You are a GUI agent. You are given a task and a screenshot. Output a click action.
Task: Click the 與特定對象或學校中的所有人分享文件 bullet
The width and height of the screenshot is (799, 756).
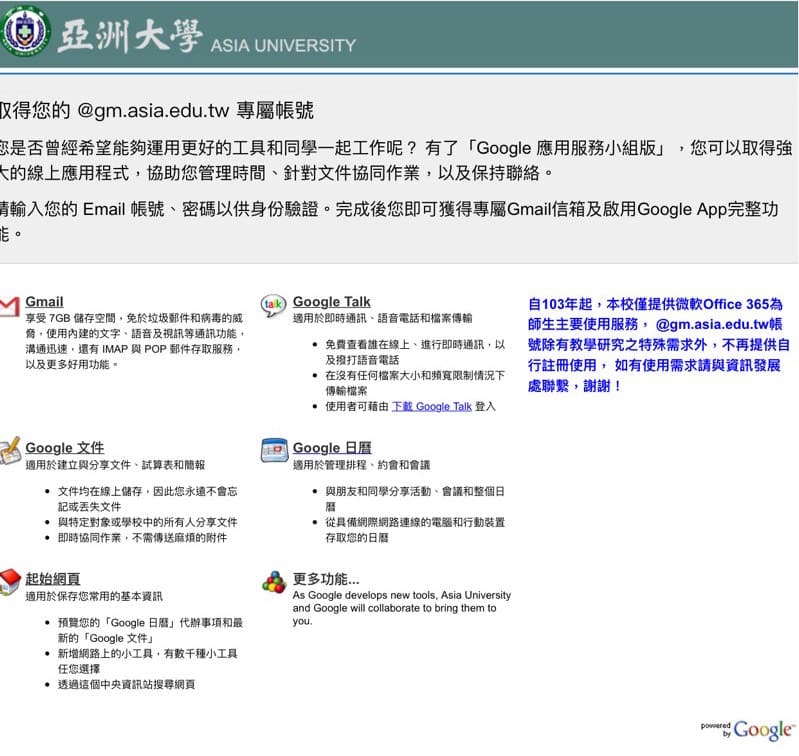tap(148, 522)
